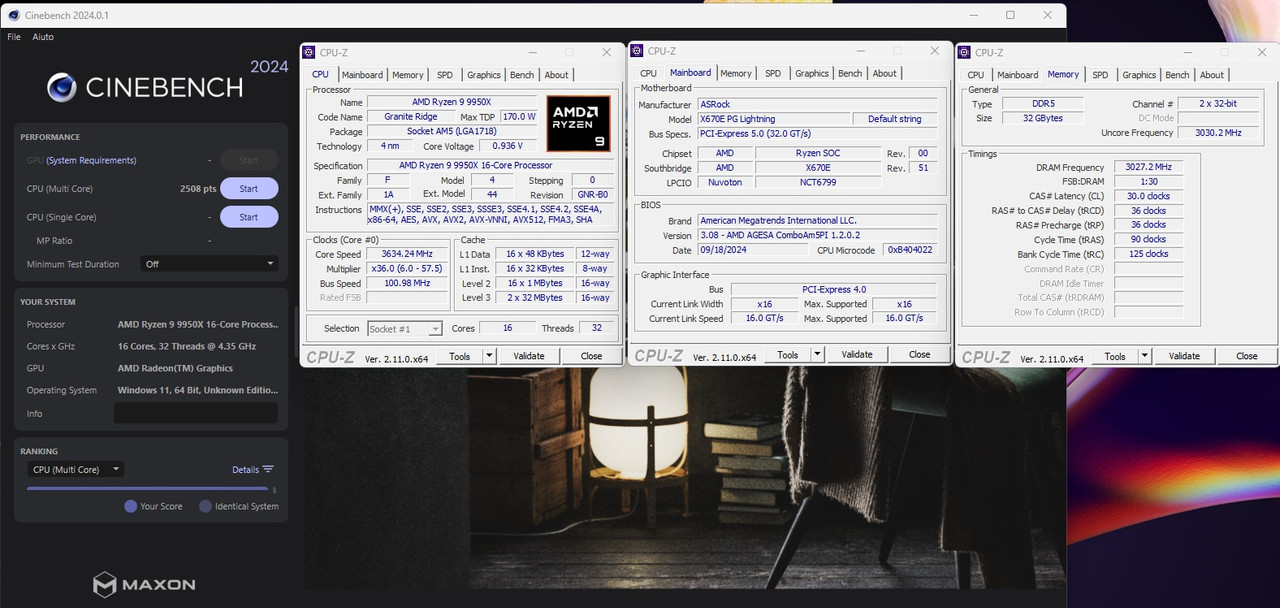Start the CPU Single Core test
The width and height of the screenshot is (1280, 608).
click(x=249, y=217)
